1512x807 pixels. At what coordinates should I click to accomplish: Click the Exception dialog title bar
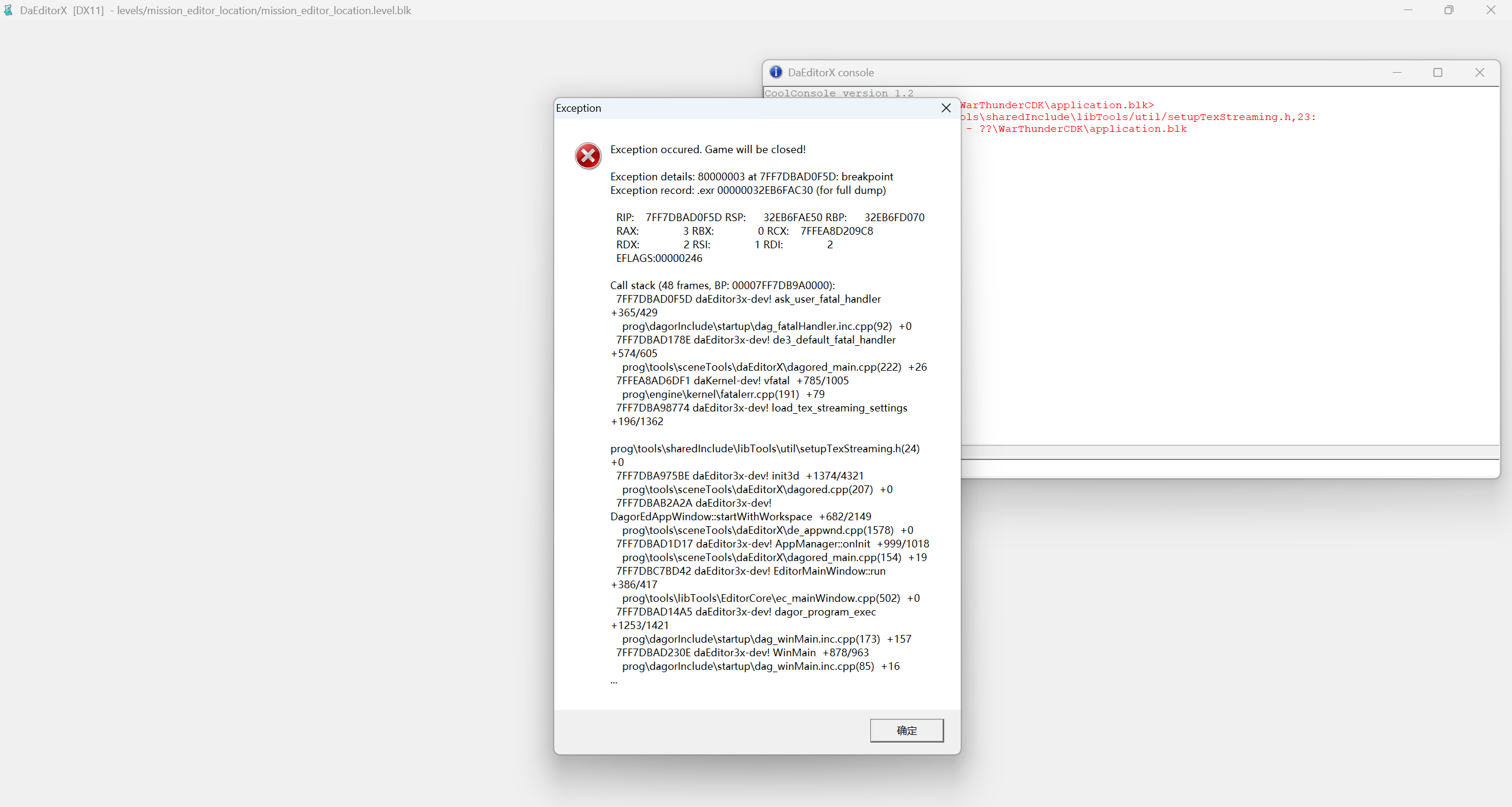pos(739,108)
